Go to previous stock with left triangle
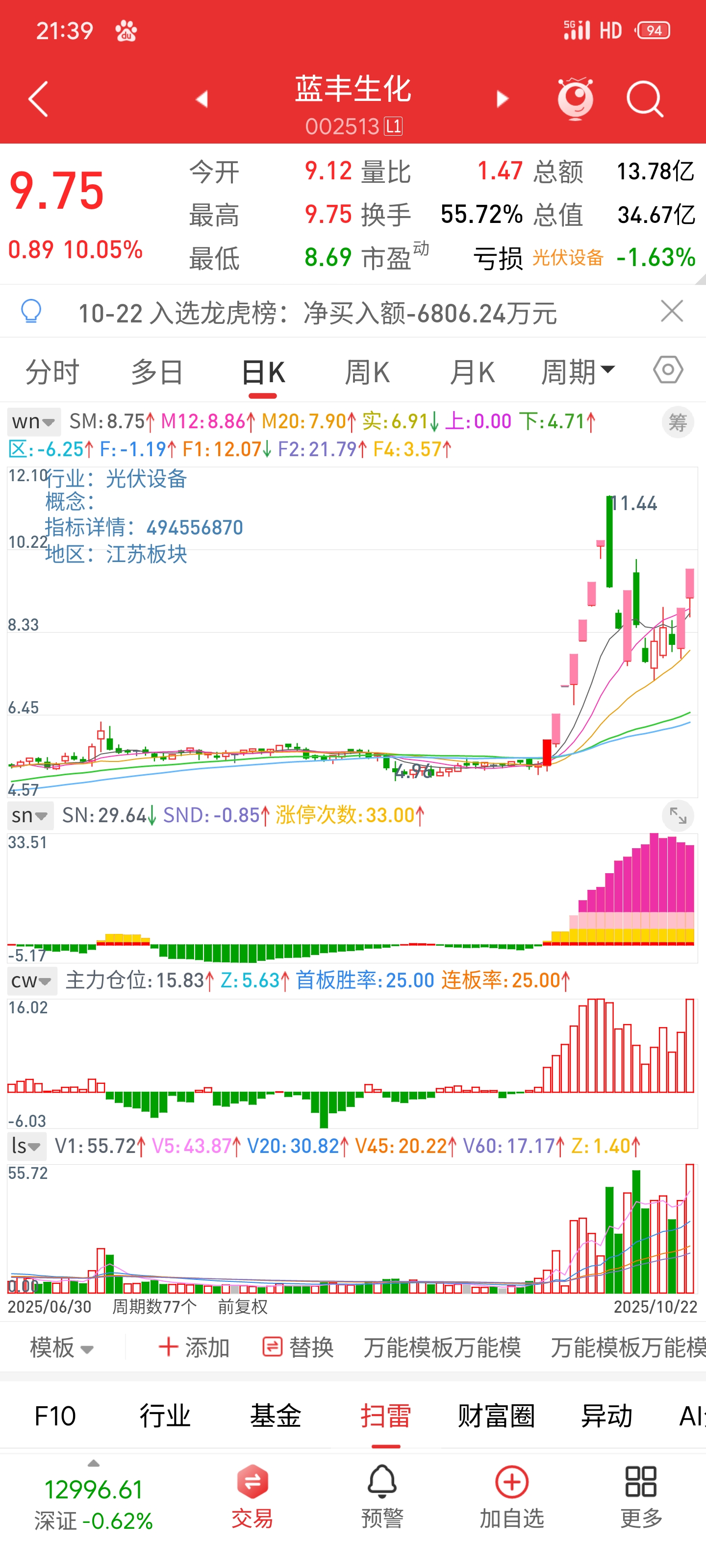This screenshot has width=706, height=1568. 202,99
